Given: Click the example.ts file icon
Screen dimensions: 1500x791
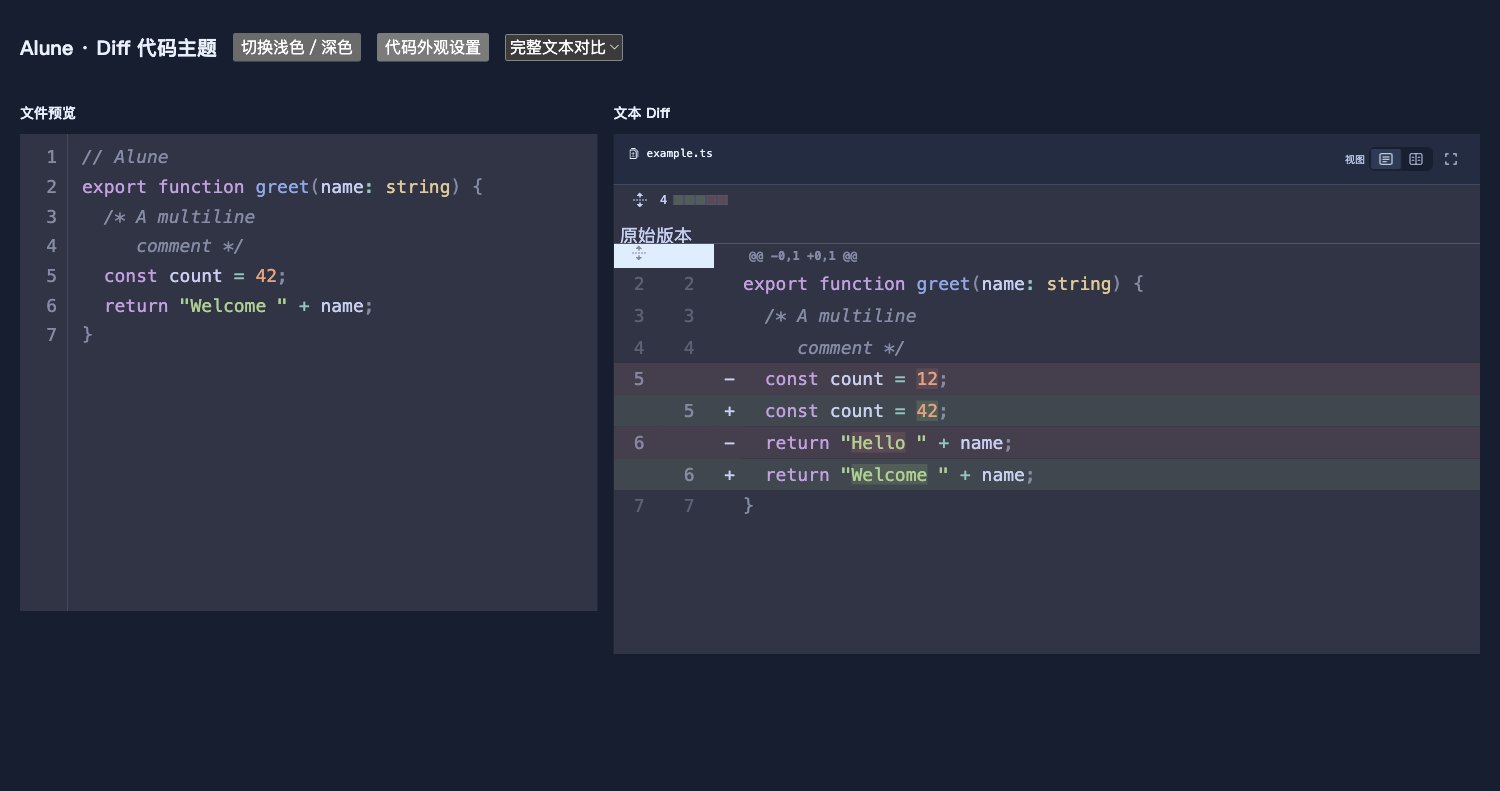Looking at the screenshot, I should coord(633,154).
